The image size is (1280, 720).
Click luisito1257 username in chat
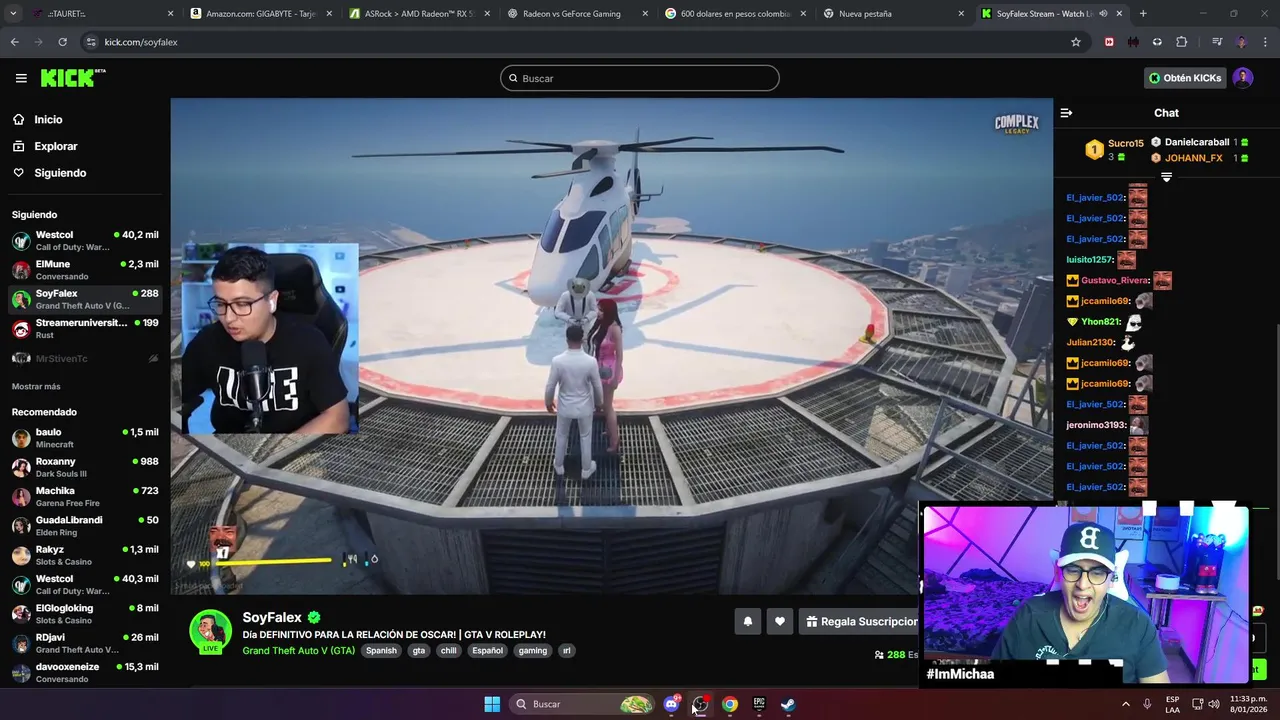pos(1089,260)
